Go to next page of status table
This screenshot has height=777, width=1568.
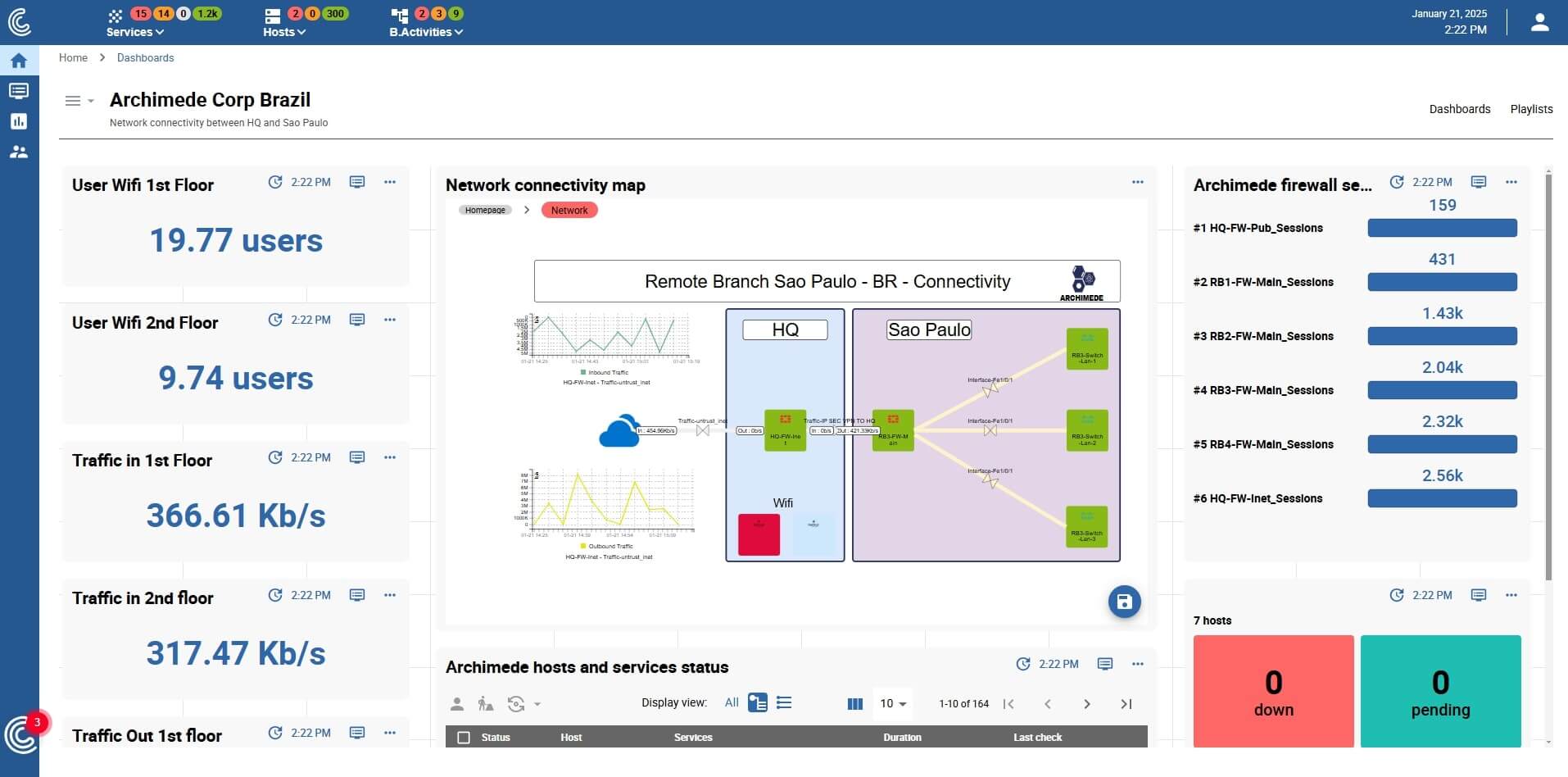pyautogui.click(x=1087, y=703)
